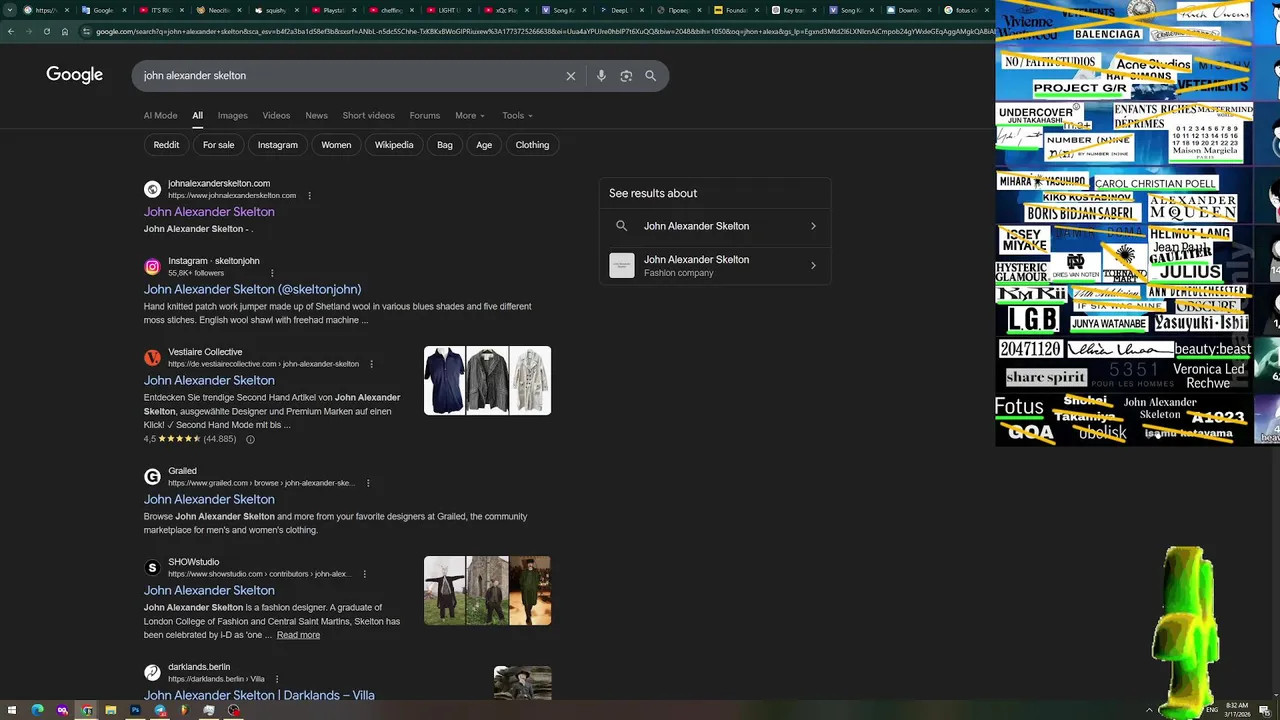Image resolution: width=1280 pixels, height=720 pixels.
Task: Click the Grailed favicon in results
Action: (152, 477)
